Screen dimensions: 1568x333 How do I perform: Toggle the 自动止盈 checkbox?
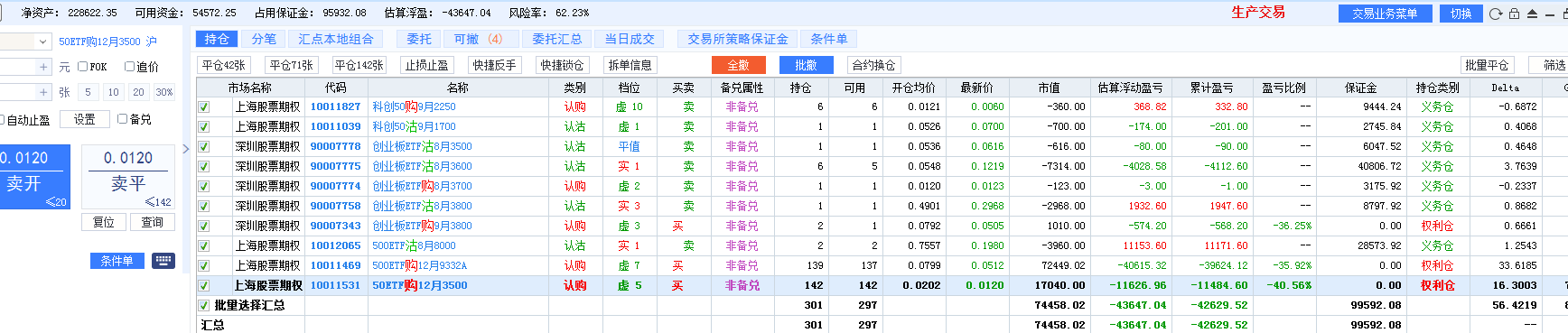3,119
